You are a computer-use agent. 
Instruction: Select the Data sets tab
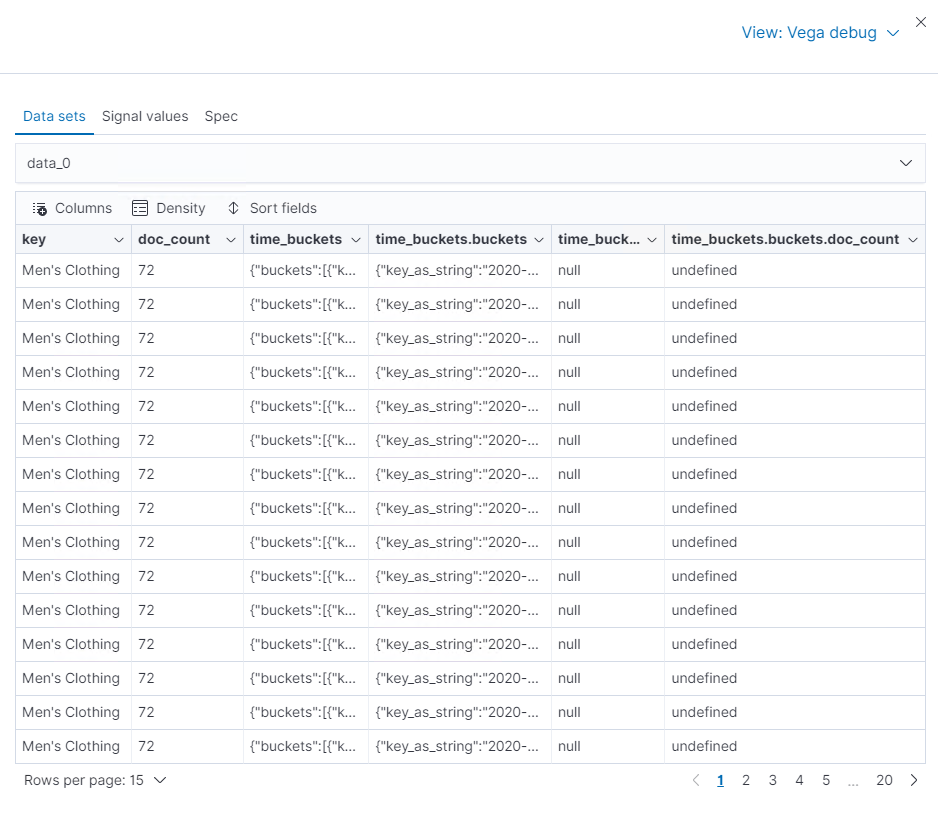tap(54, 116)
